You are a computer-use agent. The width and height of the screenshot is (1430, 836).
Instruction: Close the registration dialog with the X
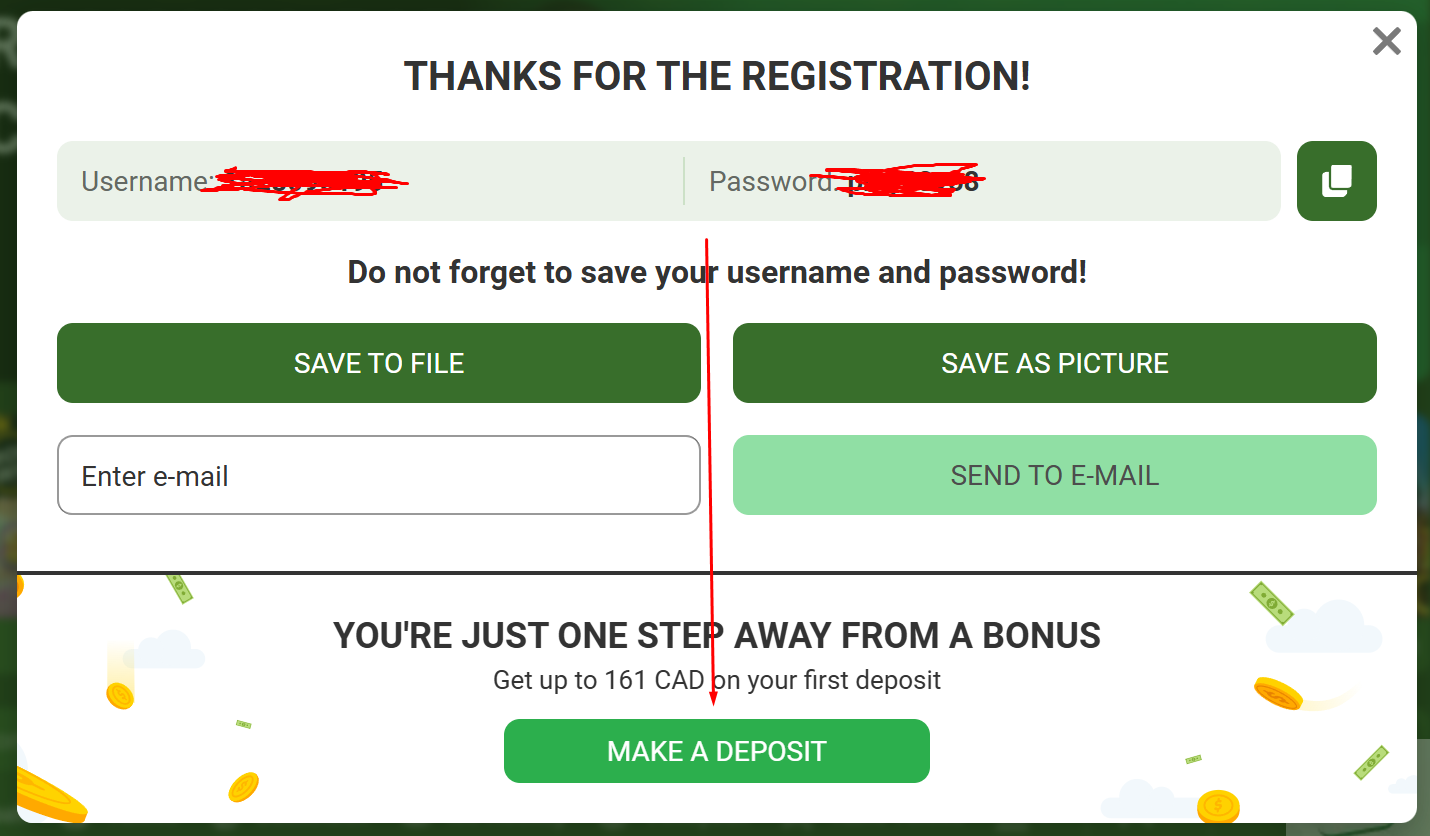click(x=1386, y=41)
